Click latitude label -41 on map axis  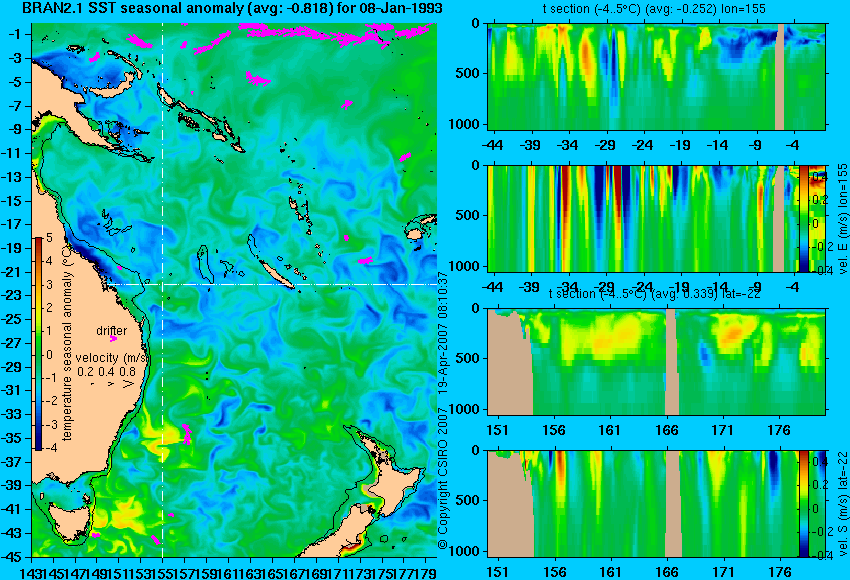pyautogui.click(x=12, y=509)
